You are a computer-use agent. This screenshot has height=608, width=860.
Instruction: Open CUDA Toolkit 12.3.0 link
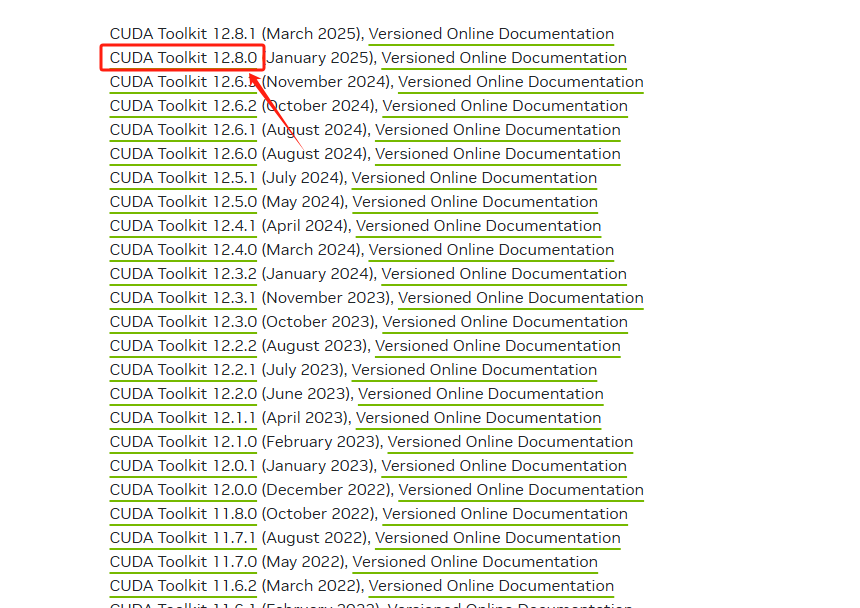(183, 322)
